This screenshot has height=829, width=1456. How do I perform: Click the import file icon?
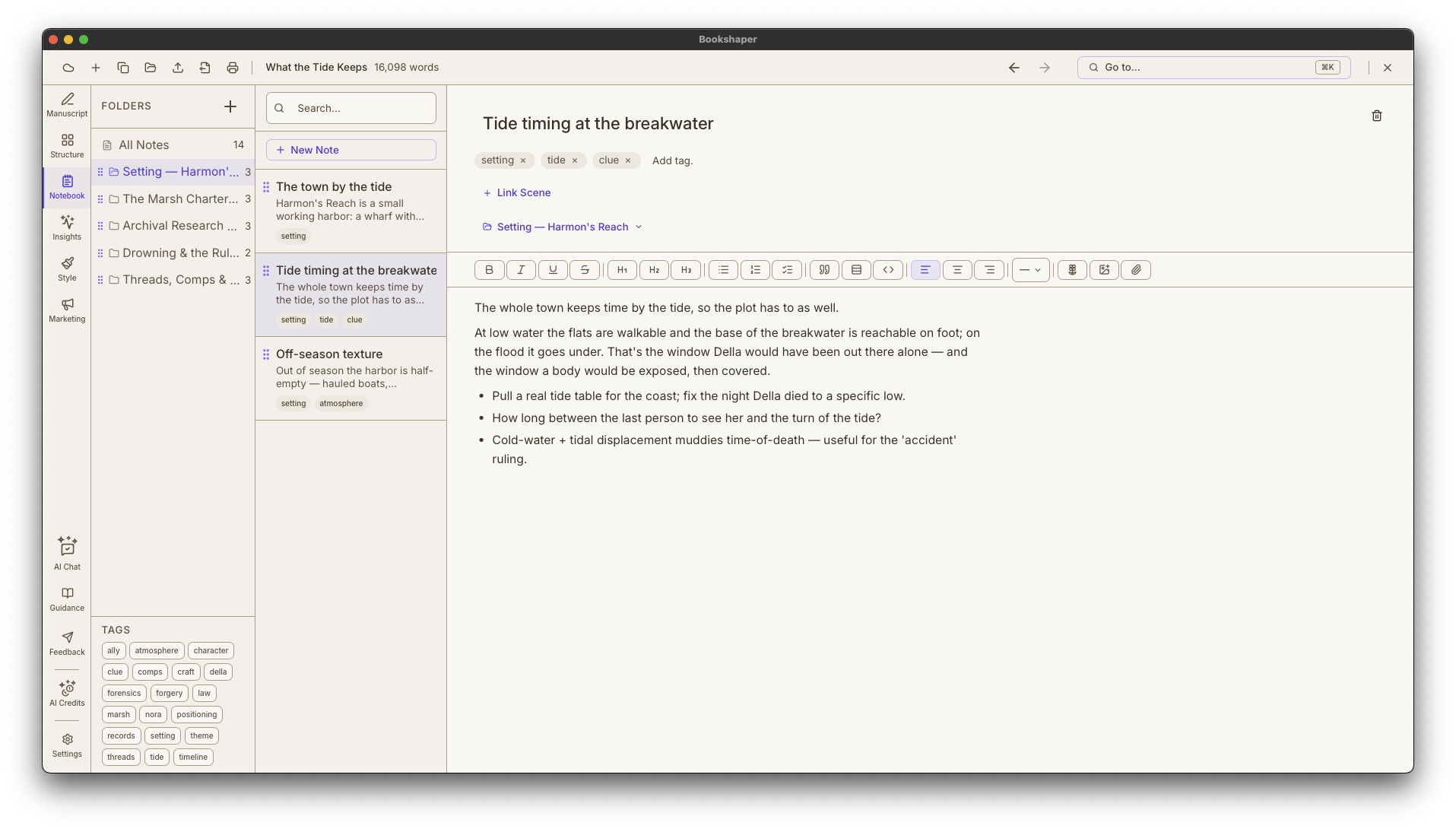[205, 68]
